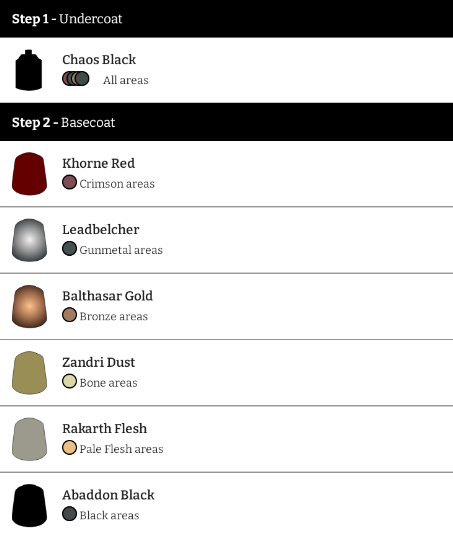Screen dimensions: 453x536
Task: Click the Gunmetal areas color swatch
Action: (x=69, y=249)
